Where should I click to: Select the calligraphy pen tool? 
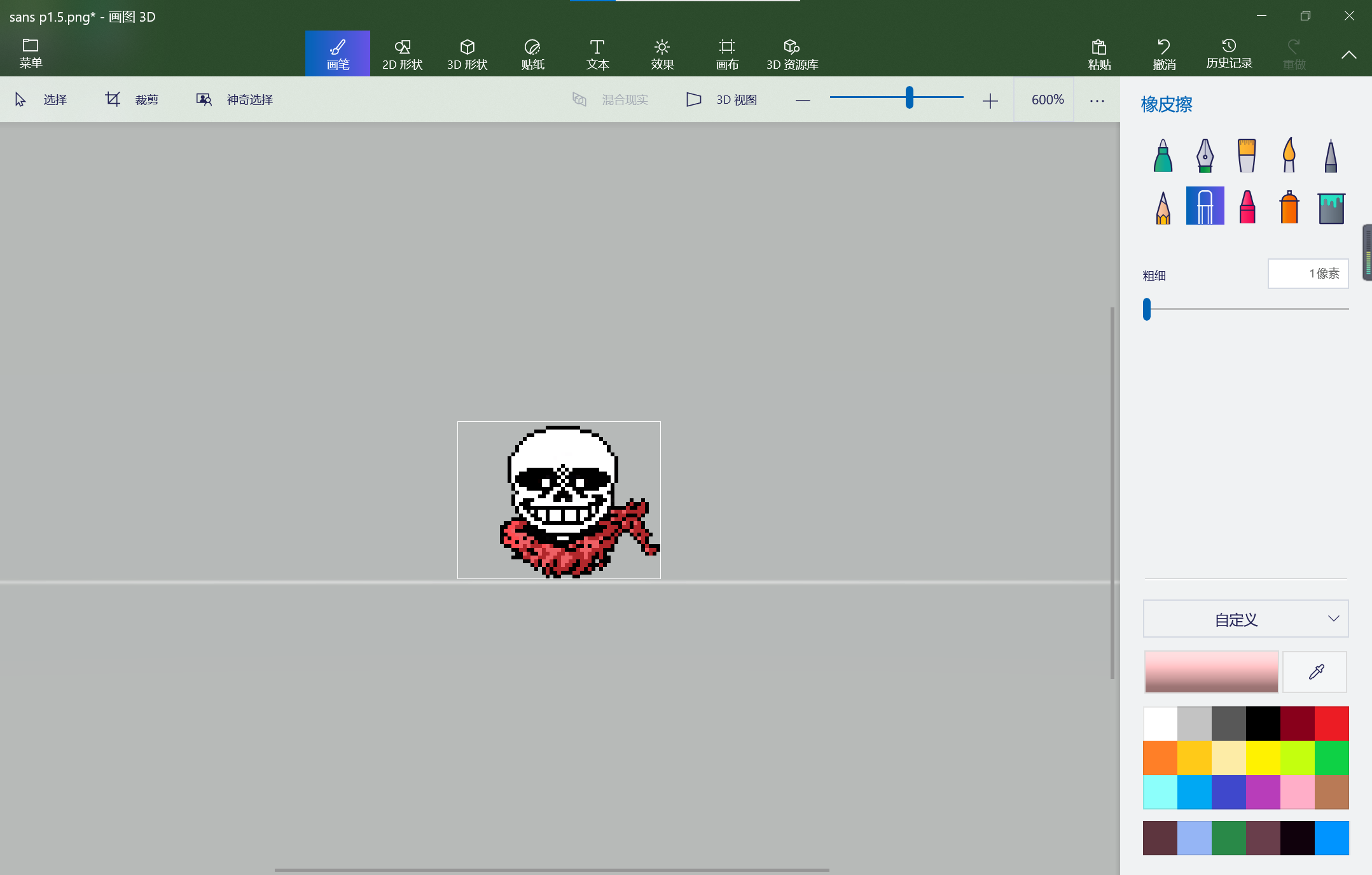(1205, 155)
